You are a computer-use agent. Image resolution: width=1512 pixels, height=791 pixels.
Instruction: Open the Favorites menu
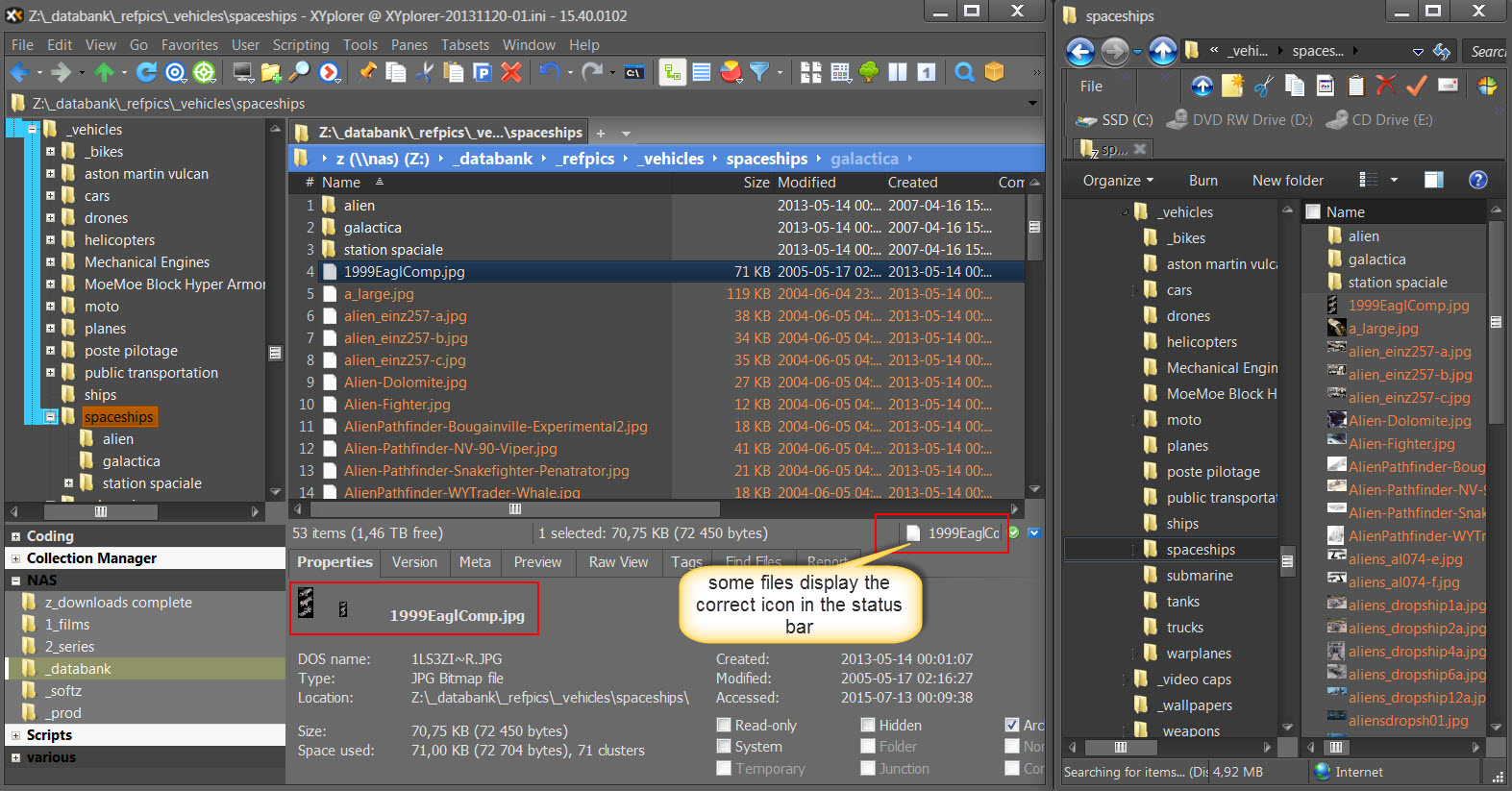click(189, 45)
